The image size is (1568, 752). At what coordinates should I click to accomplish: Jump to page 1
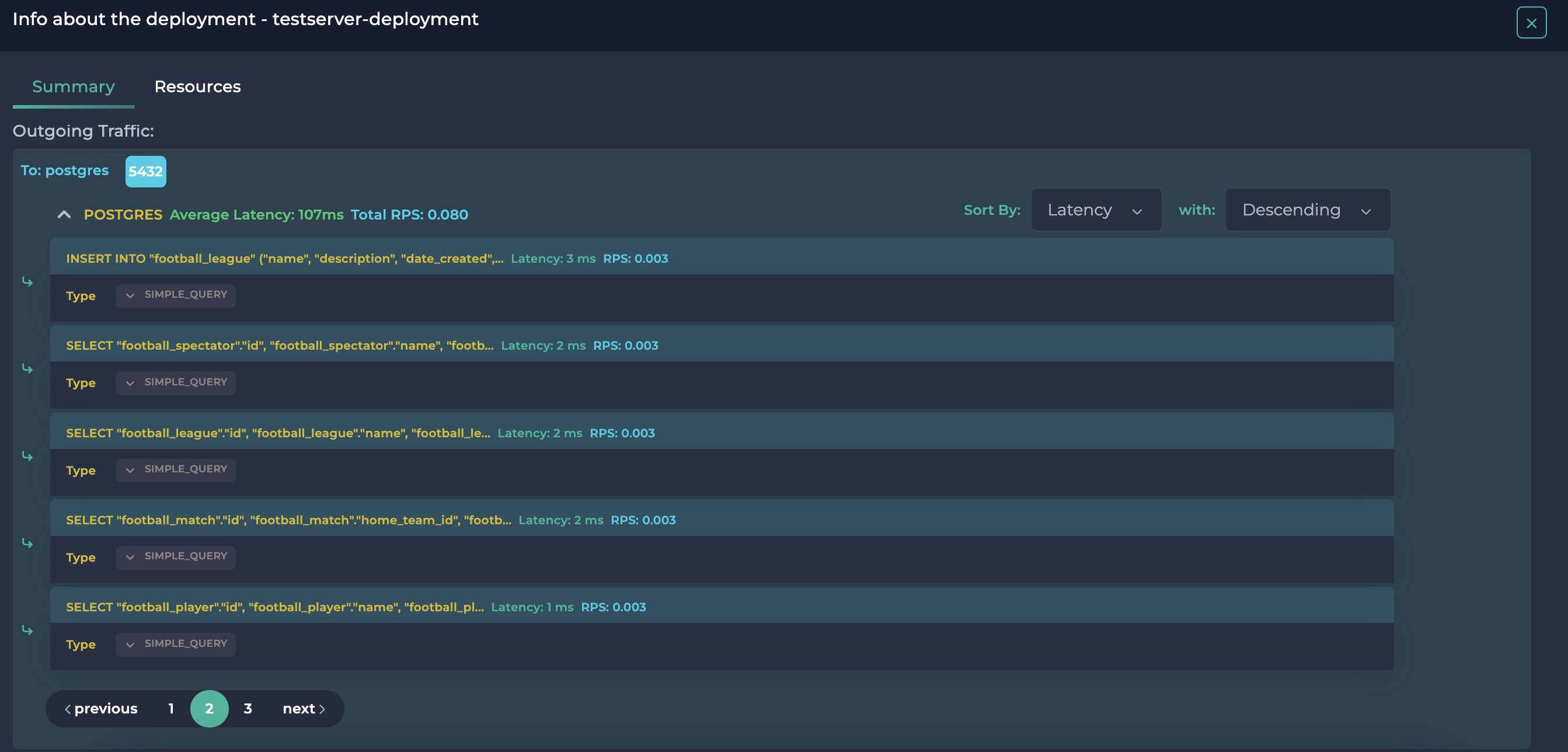pyautogui.click(x=171, y=708)
